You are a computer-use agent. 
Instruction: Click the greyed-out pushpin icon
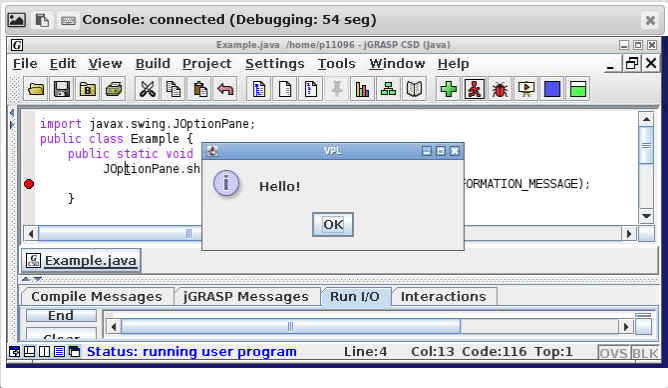(337, 89)
